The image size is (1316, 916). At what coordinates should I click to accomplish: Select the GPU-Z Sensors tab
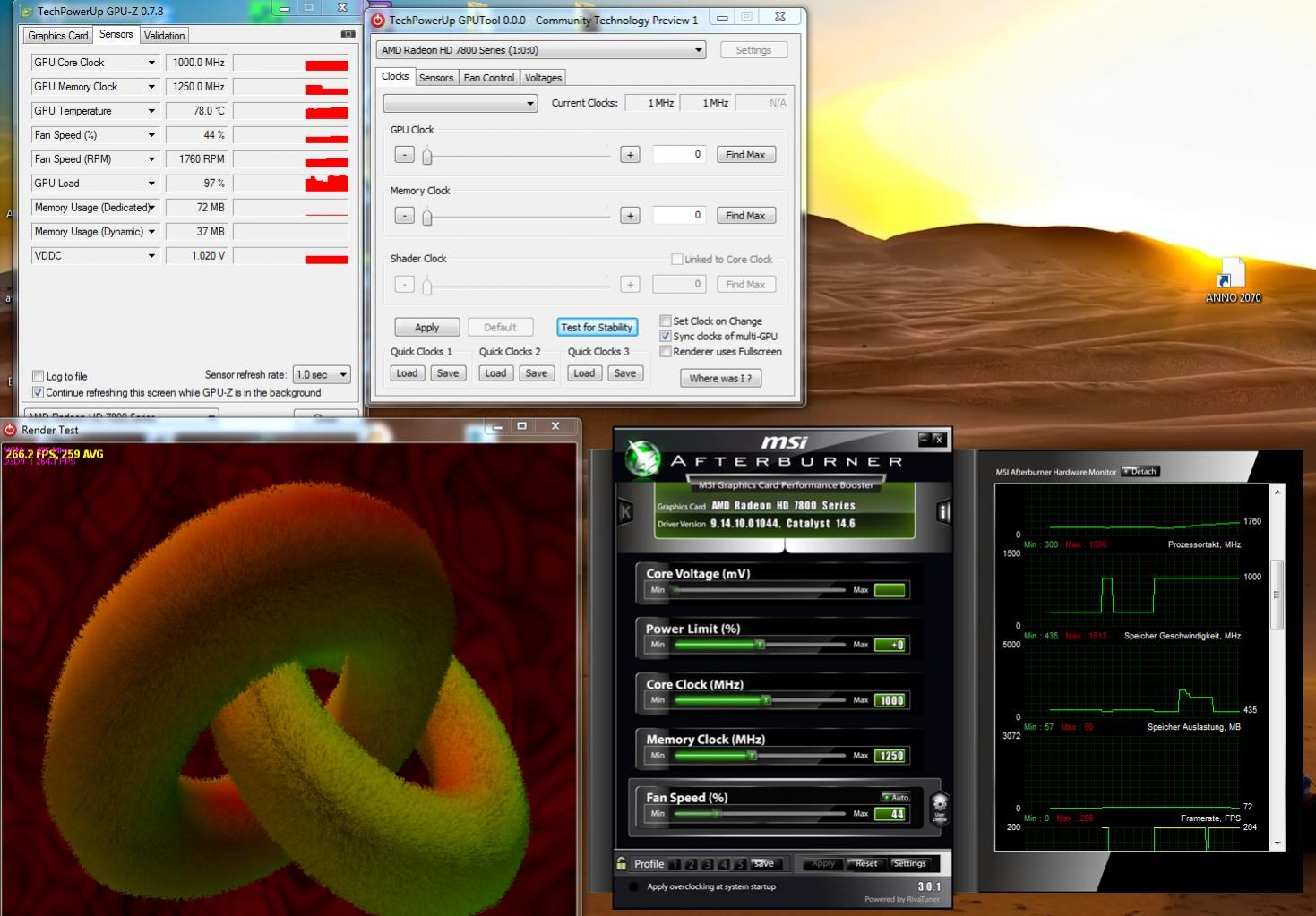click(x=116, y=34)
